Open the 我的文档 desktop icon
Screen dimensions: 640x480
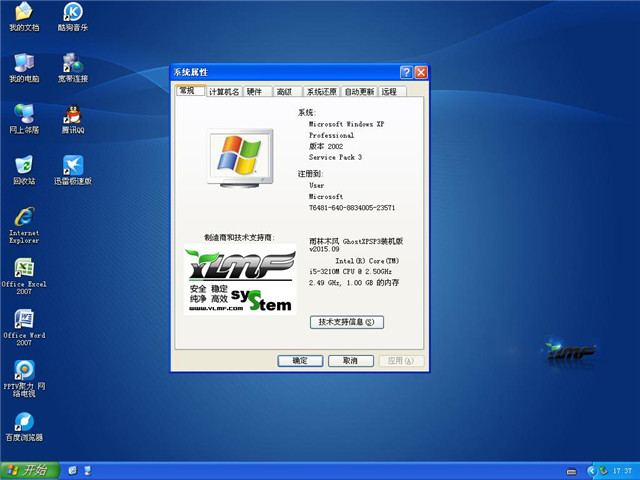pos(24,16)
